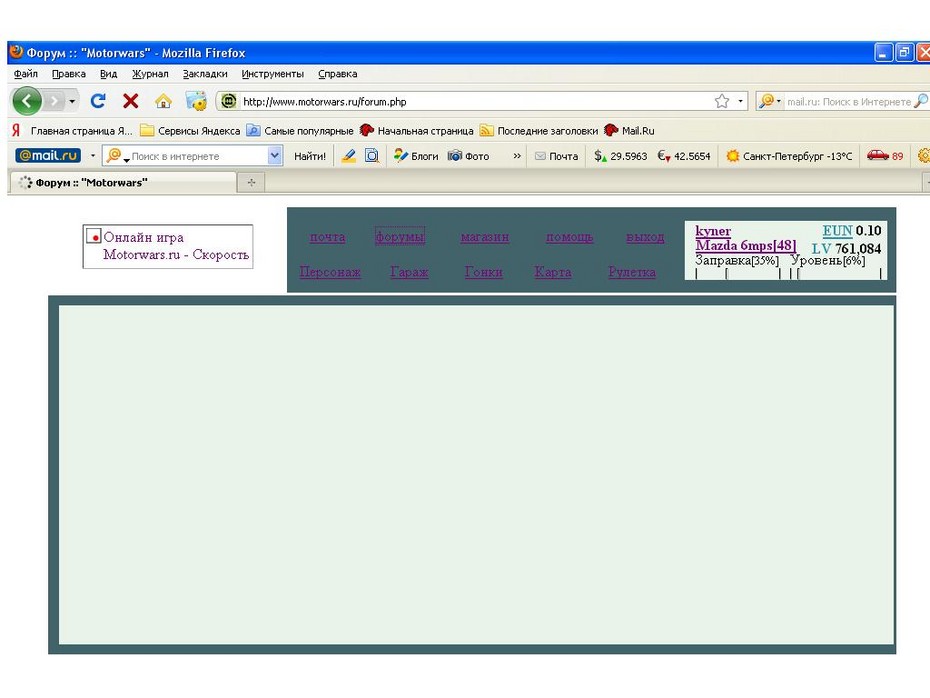Open the форумы link
This screenshot has height=698, width=930.
[400, 237]
